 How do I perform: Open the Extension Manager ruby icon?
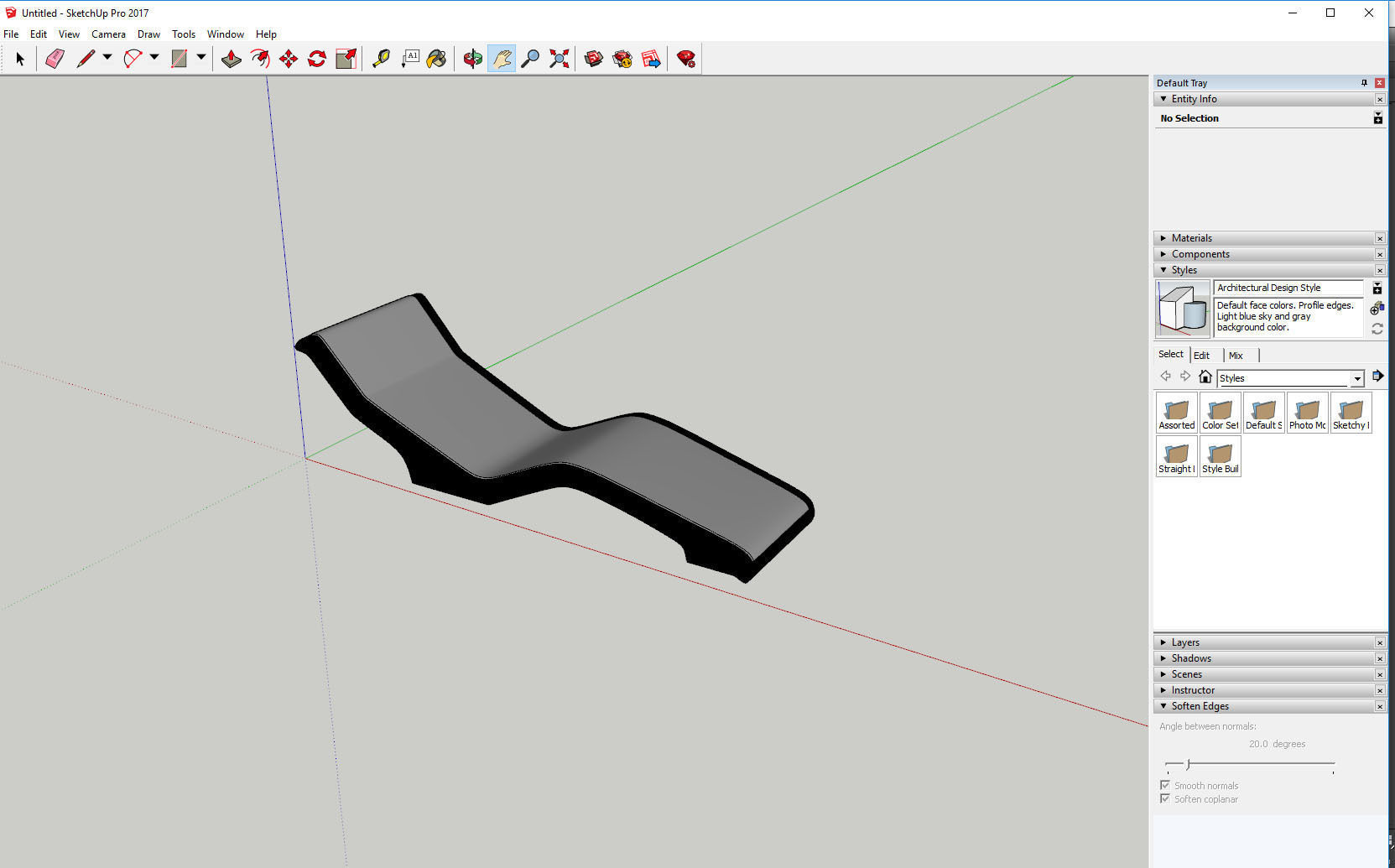(686, 59)
